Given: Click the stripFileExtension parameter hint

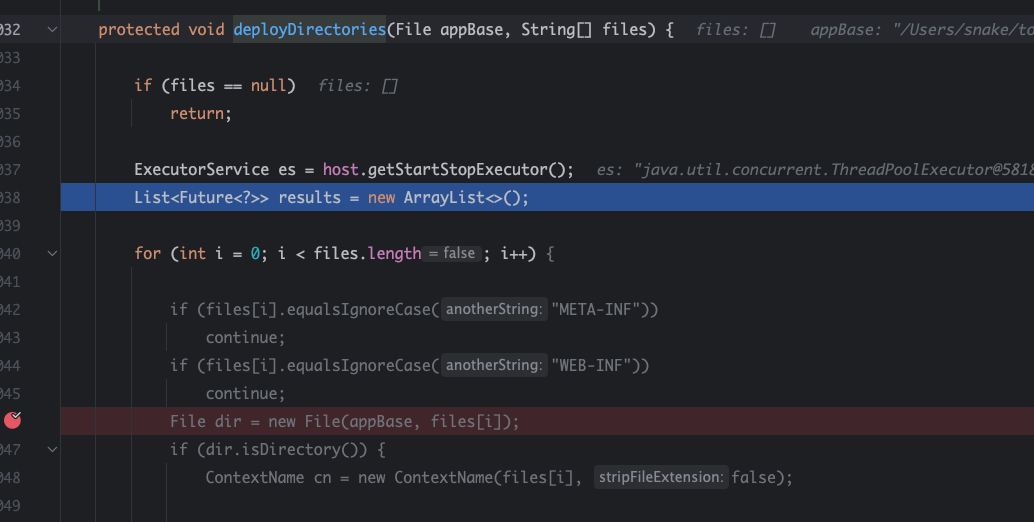Looking at the screenshot, I should click(x=660, y=478).
